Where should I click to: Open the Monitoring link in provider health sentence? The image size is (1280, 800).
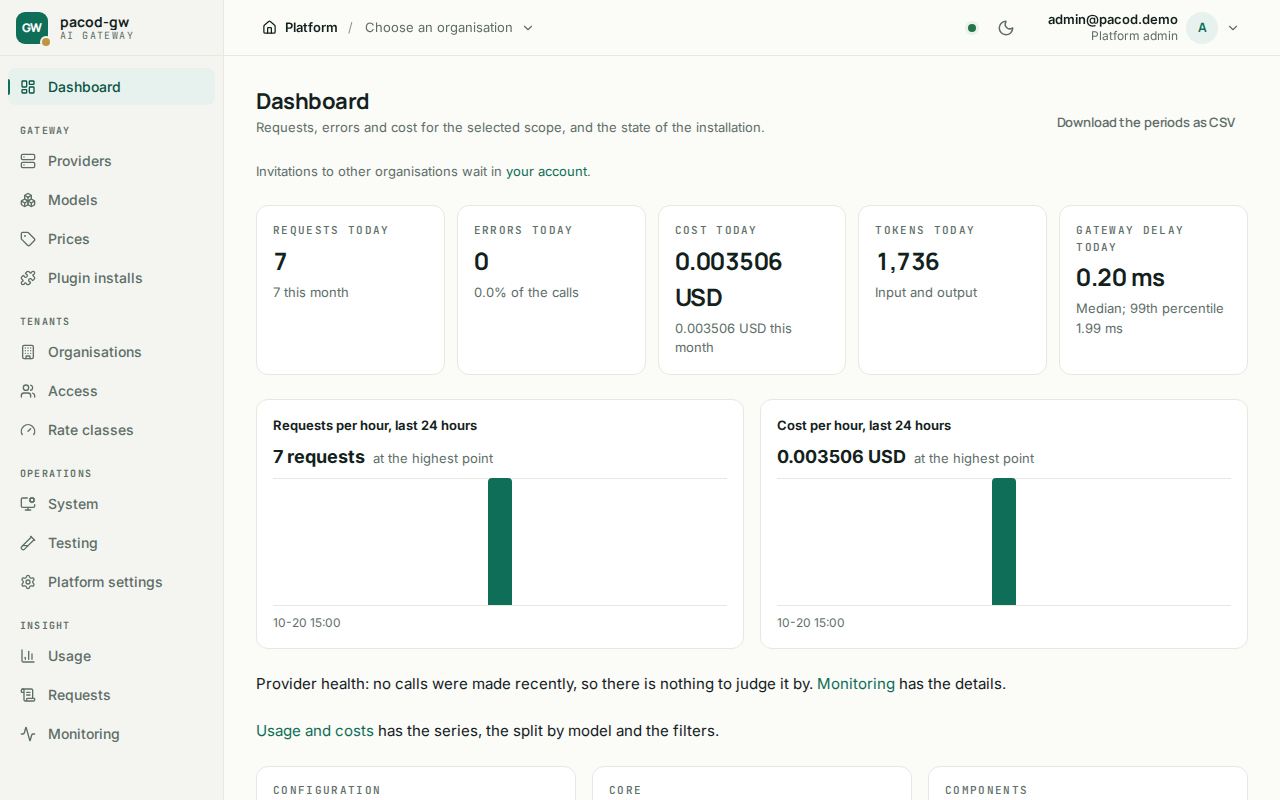click(856, 684)
